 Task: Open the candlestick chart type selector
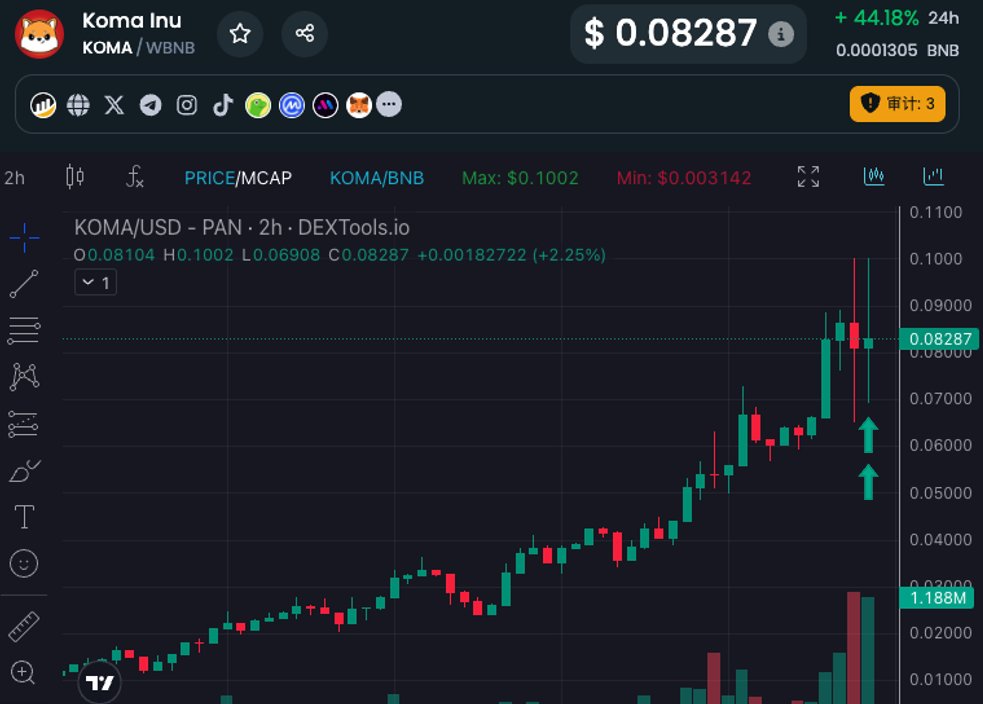pos(75,177)
